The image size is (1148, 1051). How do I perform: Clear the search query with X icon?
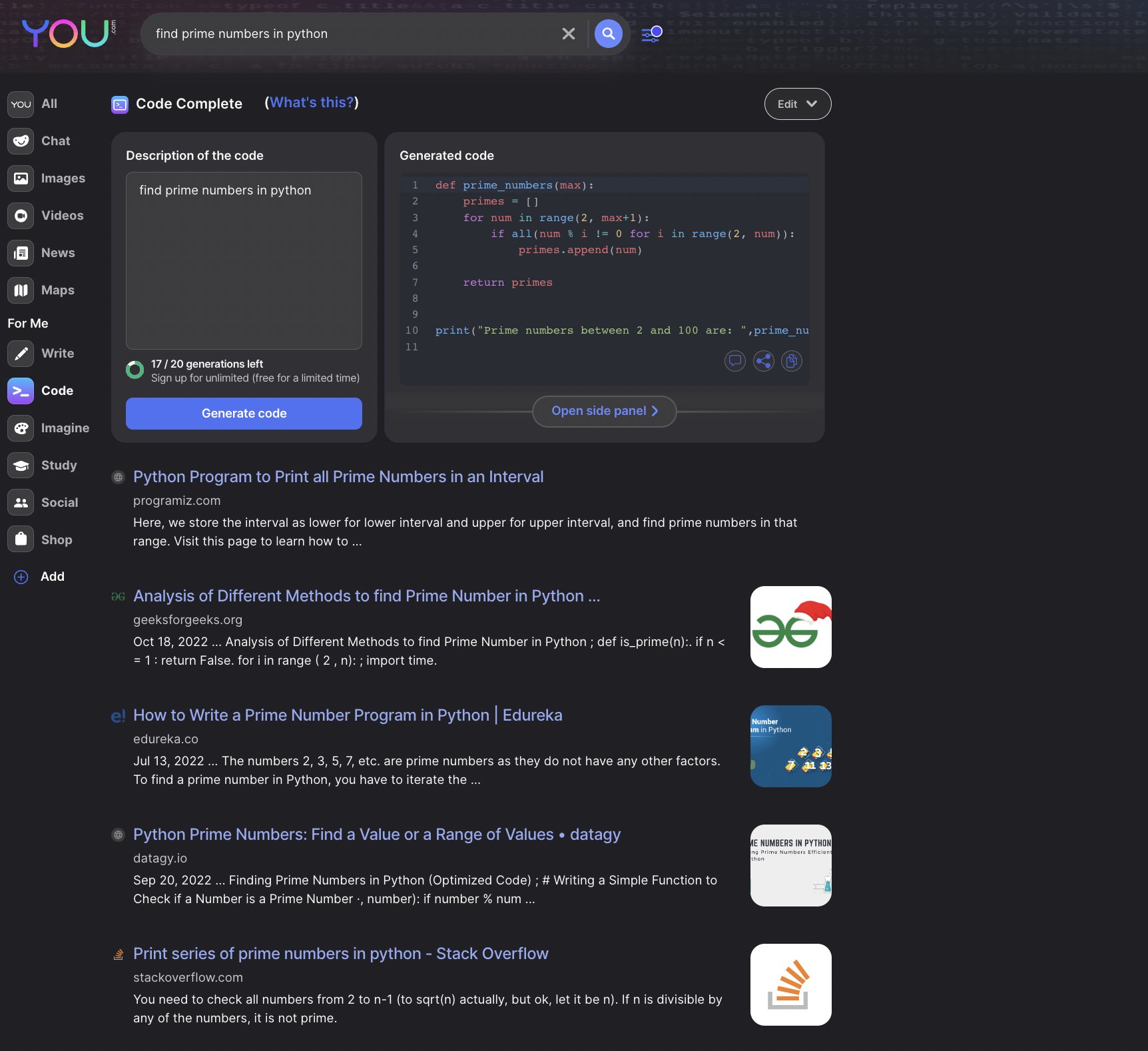568,34
